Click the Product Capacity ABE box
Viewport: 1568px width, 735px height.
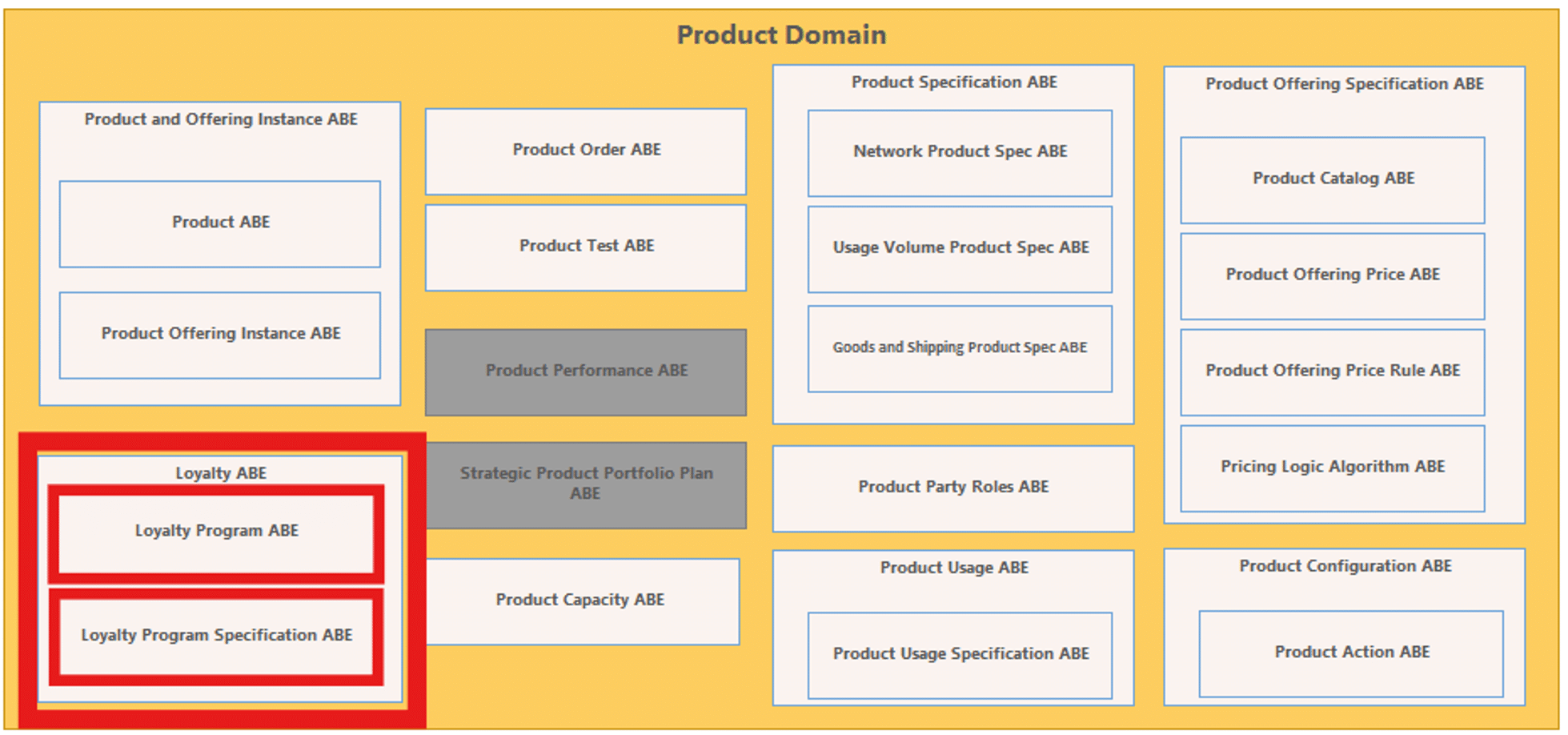[581, 601]
